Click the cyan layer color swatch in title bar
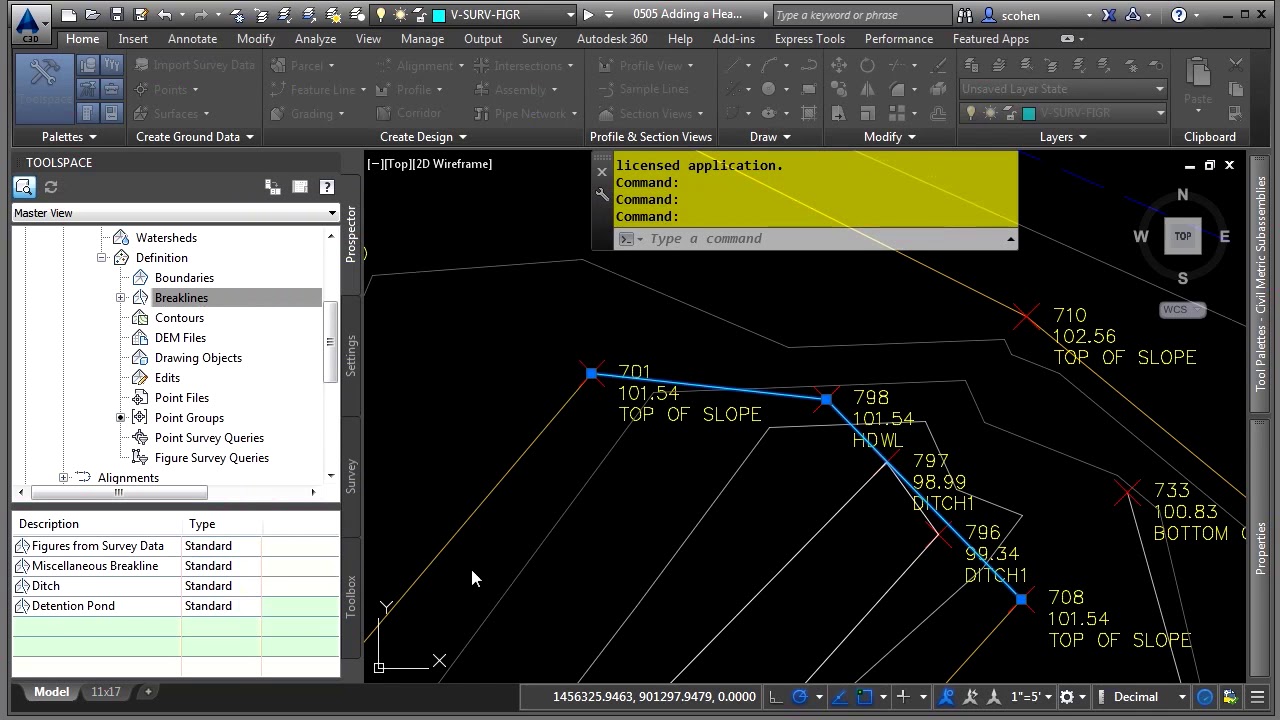1280x720 pixels. (x=439, y=15)
